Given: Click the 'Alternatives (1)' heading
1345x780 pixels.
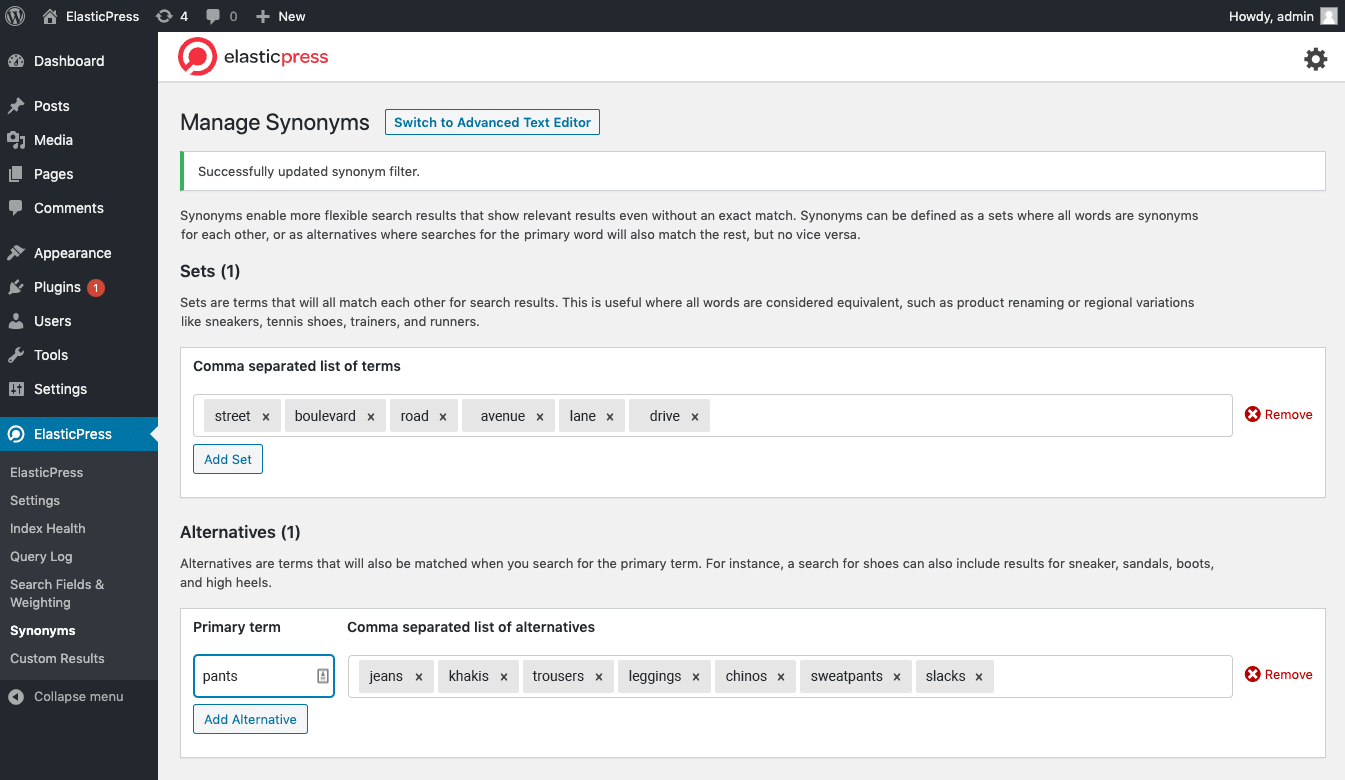Looking at the screenshot, I should (x=240, y=532).
